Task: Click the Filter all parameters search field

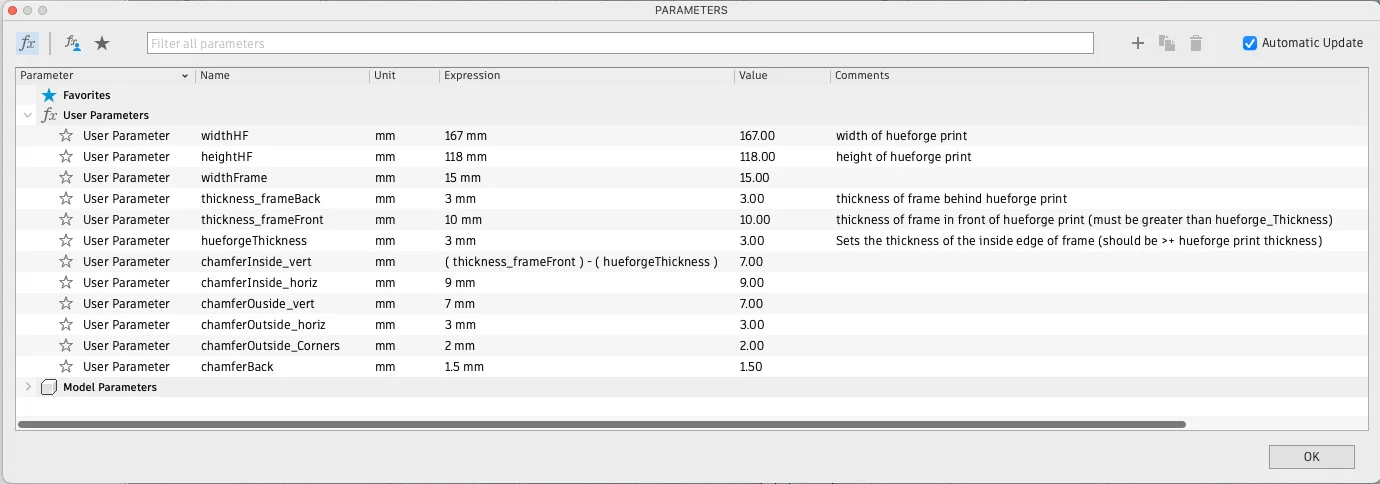Action: click(x=620, y=43)
